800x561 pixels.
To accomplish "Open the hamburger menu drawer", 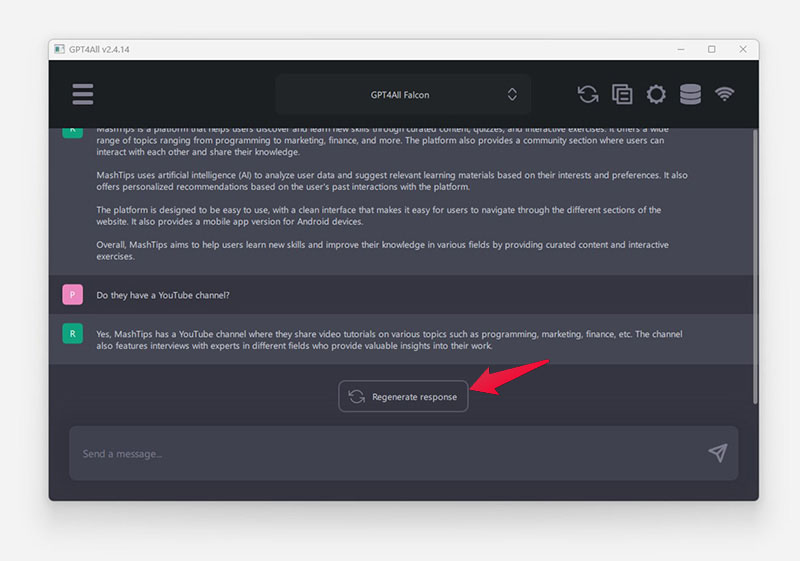I will (x=83, y=94).
